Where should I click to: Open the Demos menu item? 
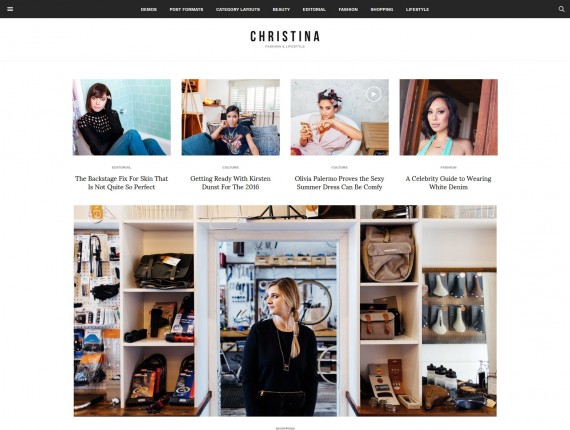(149, 9)
